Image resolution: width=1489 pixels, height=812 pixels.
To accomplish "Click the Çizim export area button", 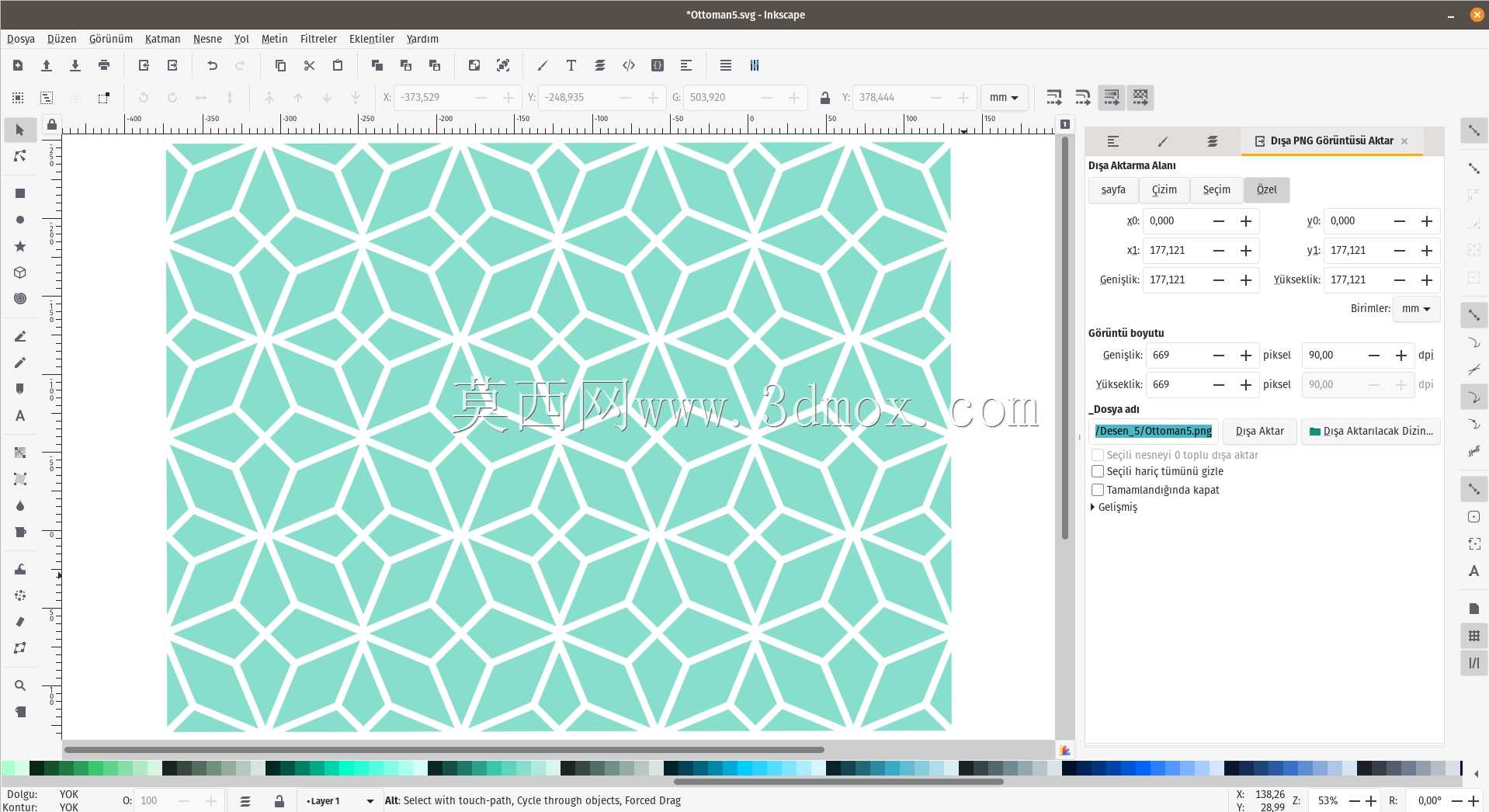I will tap(1164, 190).
